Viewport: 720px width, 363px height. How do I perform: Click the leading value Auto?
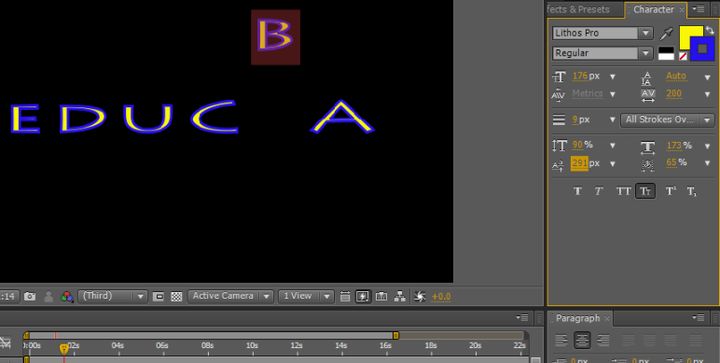point(676,76)
